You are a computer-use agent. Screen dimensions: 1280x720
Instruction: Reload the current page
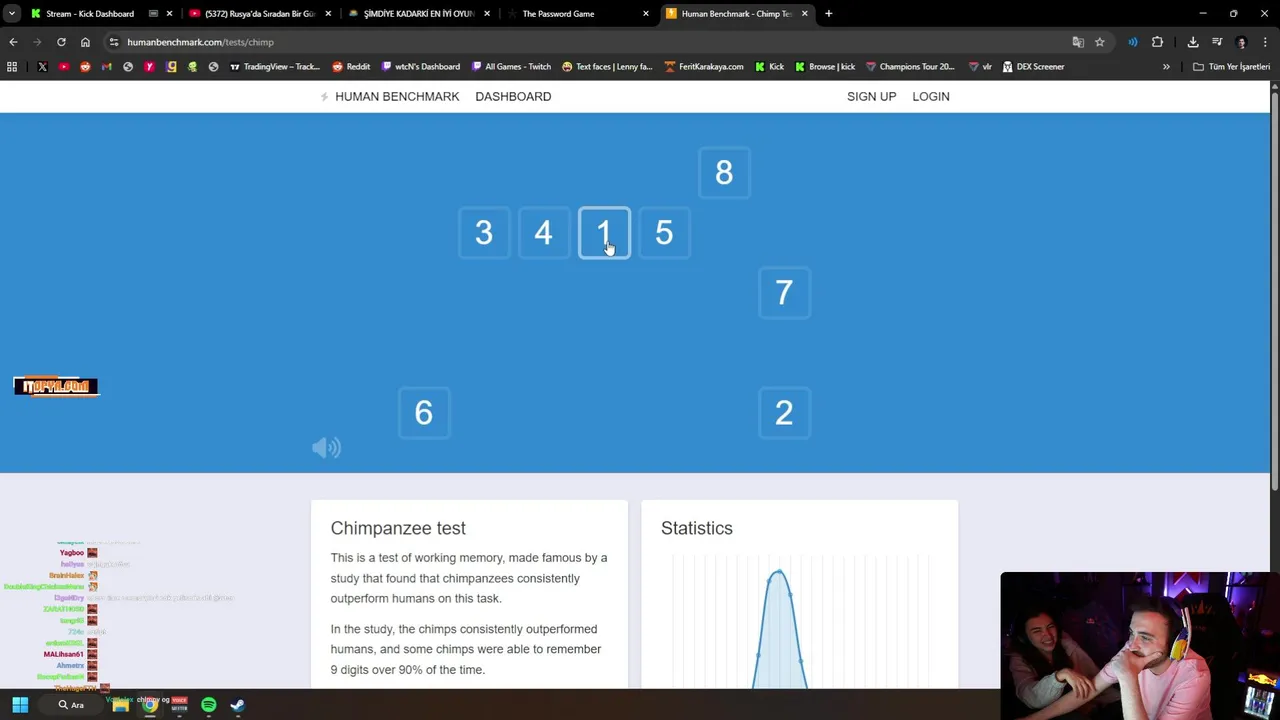coord(61,42)
